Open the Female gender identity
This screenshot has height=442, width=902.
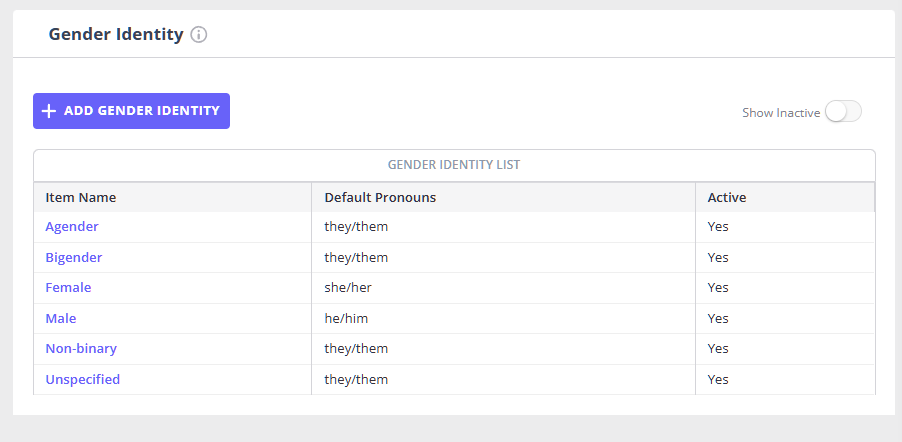tap(68, 288)
